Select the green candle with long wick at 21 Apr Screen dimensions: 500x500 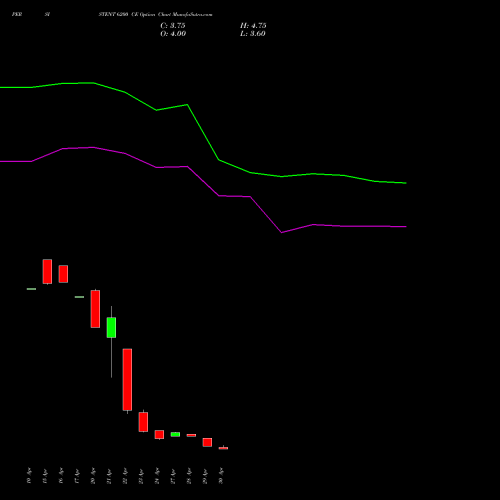click(x=111, y=327)
